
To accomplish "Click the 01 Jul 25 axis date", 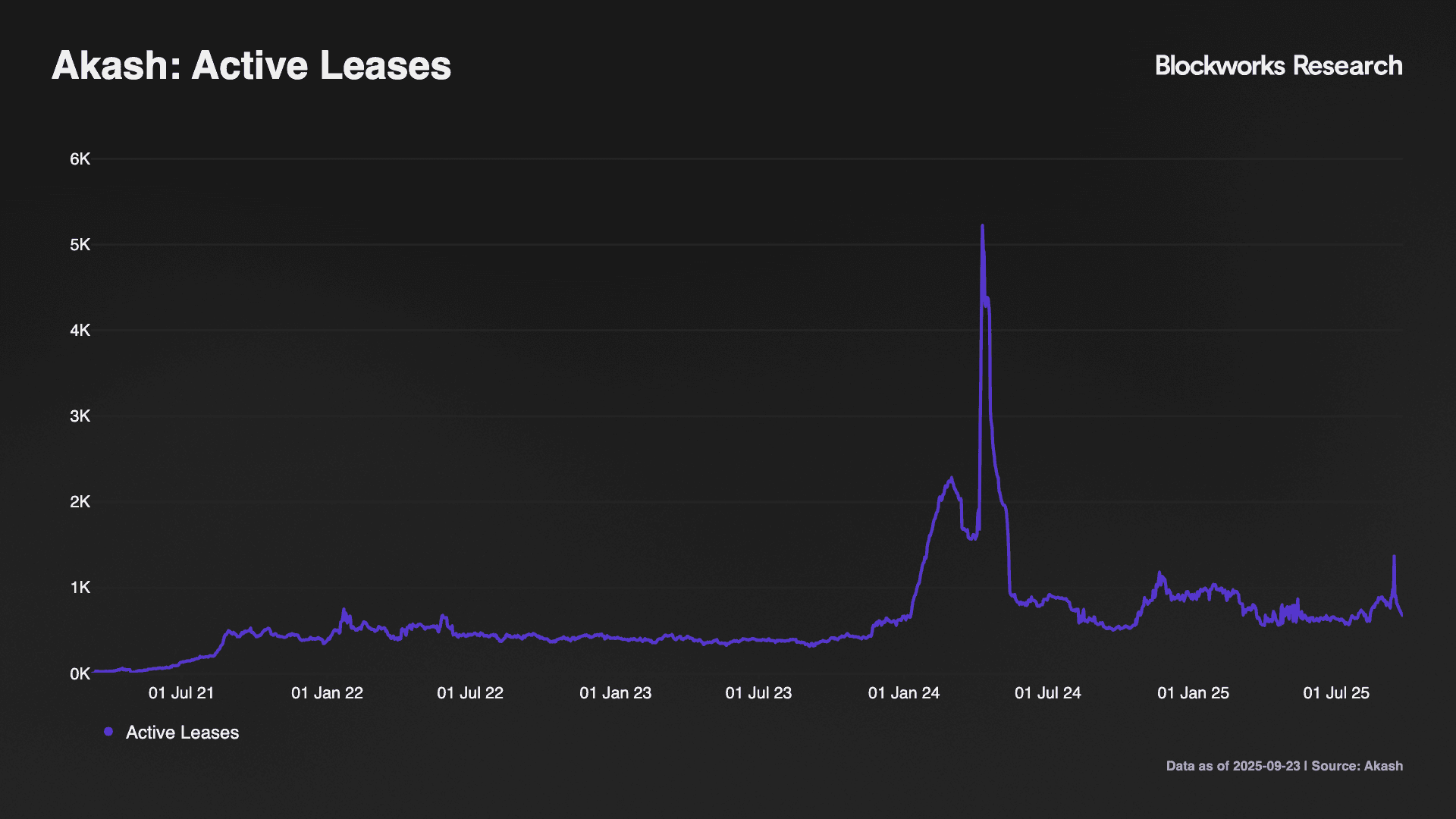I will (1336, 693).
